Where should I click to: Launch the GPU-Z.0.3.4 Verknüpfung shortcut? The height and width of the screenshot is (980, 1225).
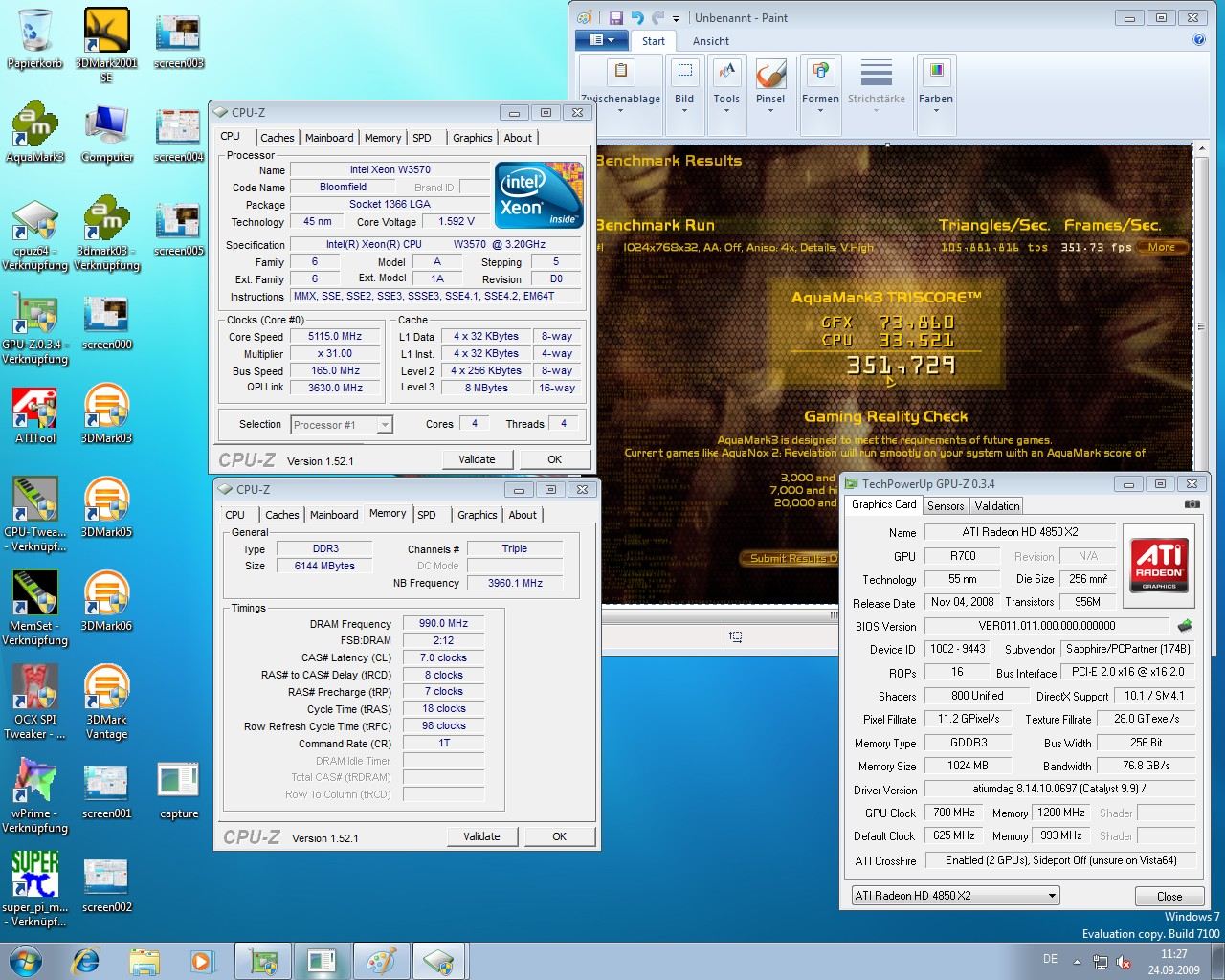coord(34,327)
